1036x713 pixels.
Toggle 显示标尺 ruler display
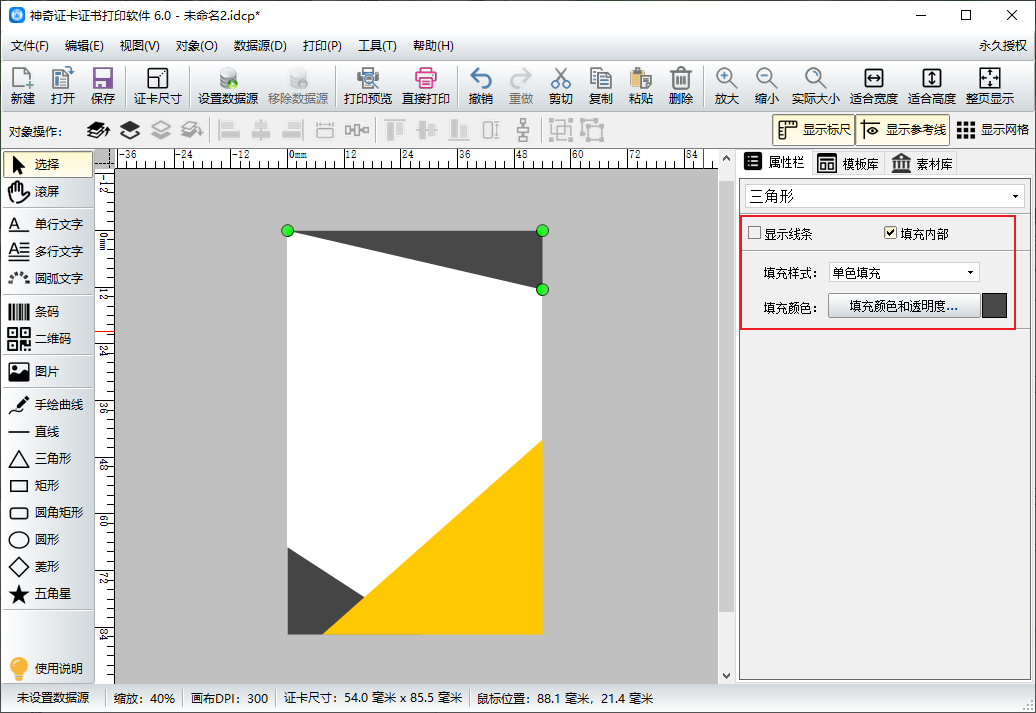(x=813, y=130)
